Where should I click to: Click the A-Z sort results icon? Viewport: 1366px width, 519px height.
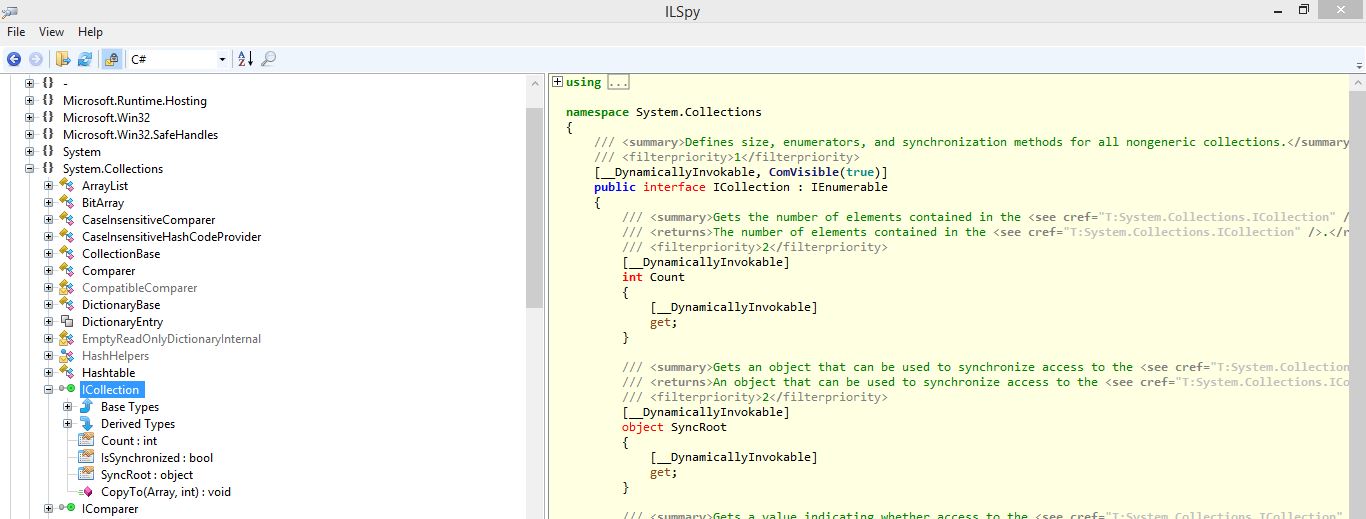[x=245, y=59]
